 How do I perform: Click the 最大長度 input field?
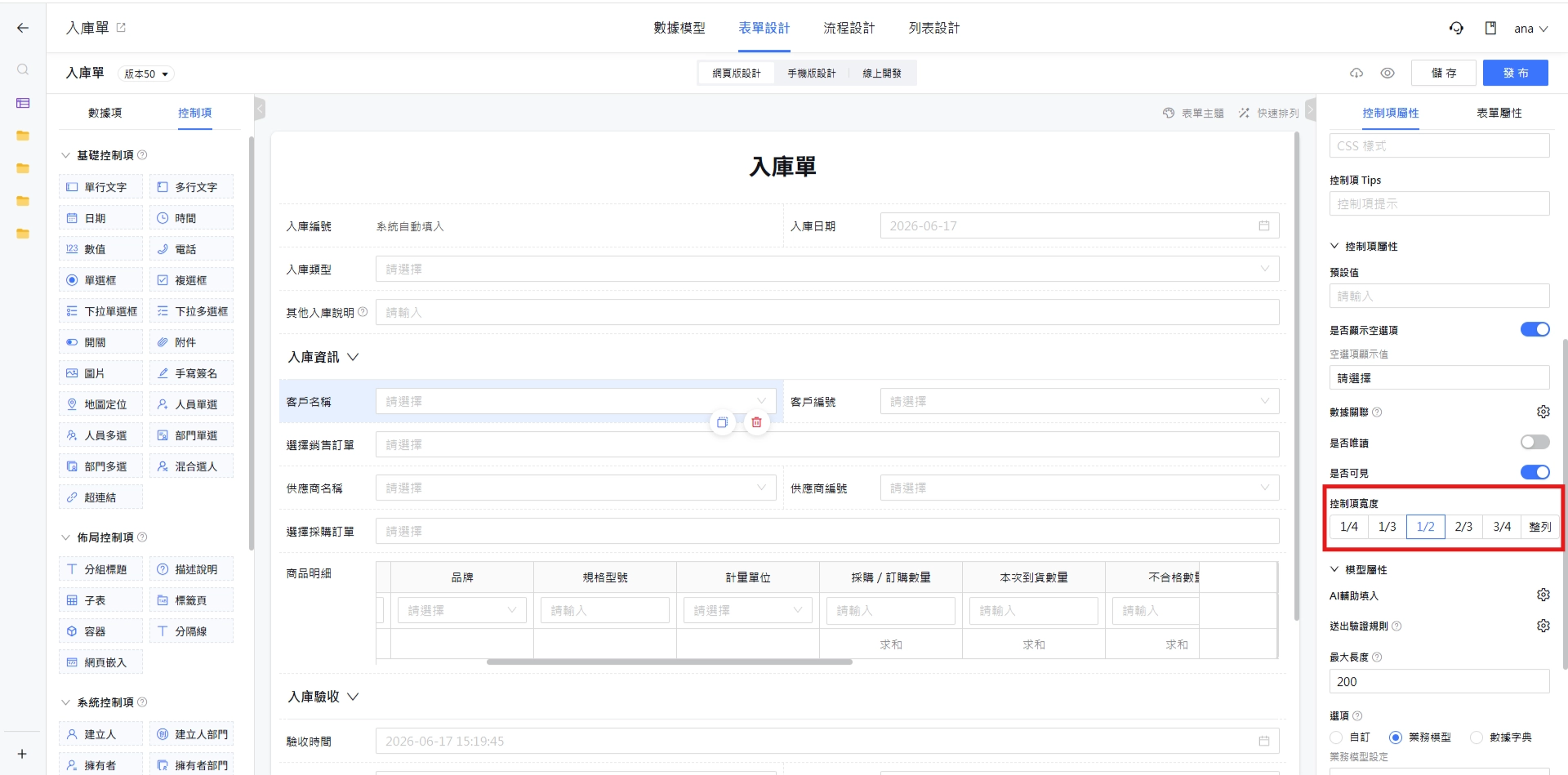(1439, 681)
